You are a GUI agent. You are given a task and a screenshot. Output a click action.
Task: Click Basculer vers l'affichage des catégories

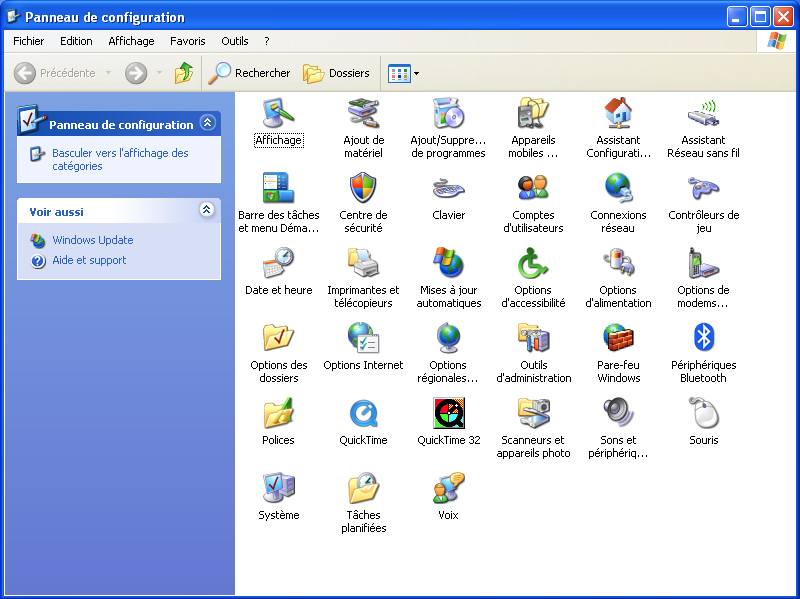(x=120, y=159)
